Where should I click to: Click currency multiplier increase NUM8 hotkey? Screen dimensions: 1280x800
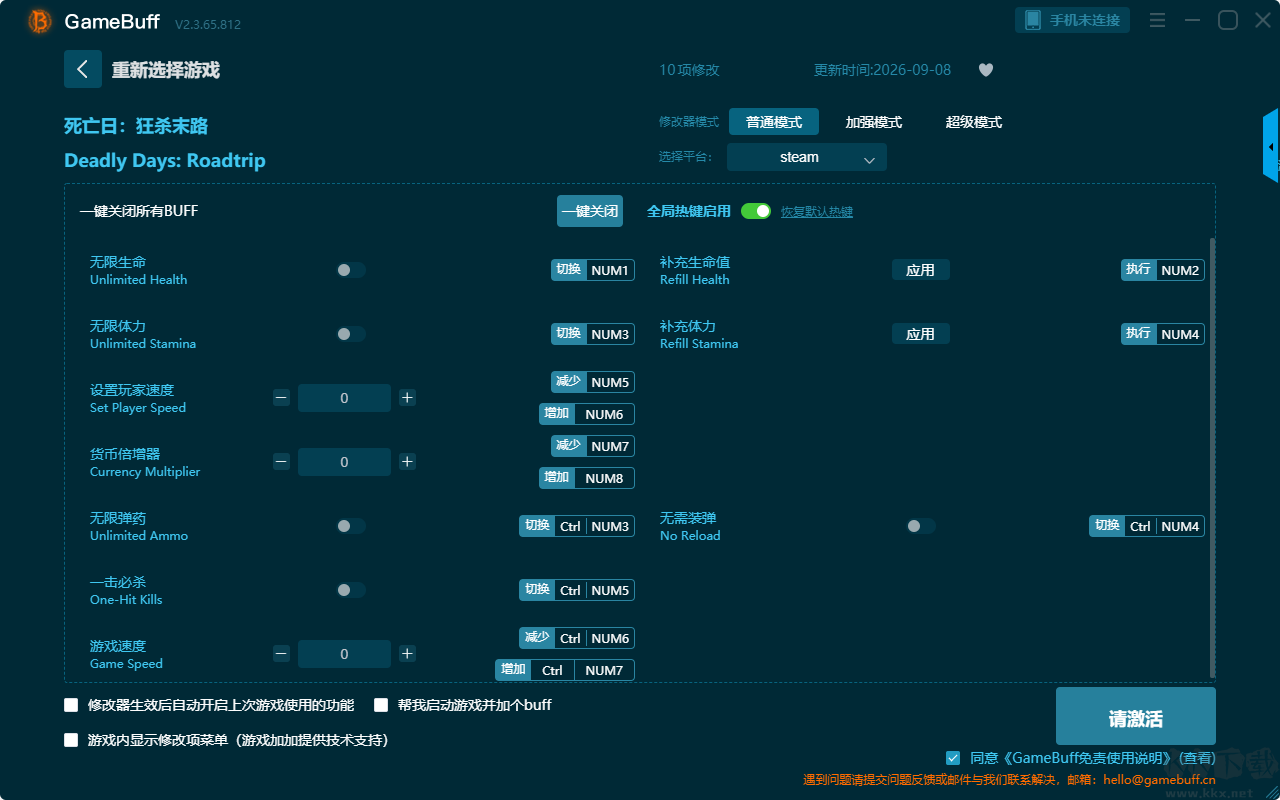[x=587, y=478]
